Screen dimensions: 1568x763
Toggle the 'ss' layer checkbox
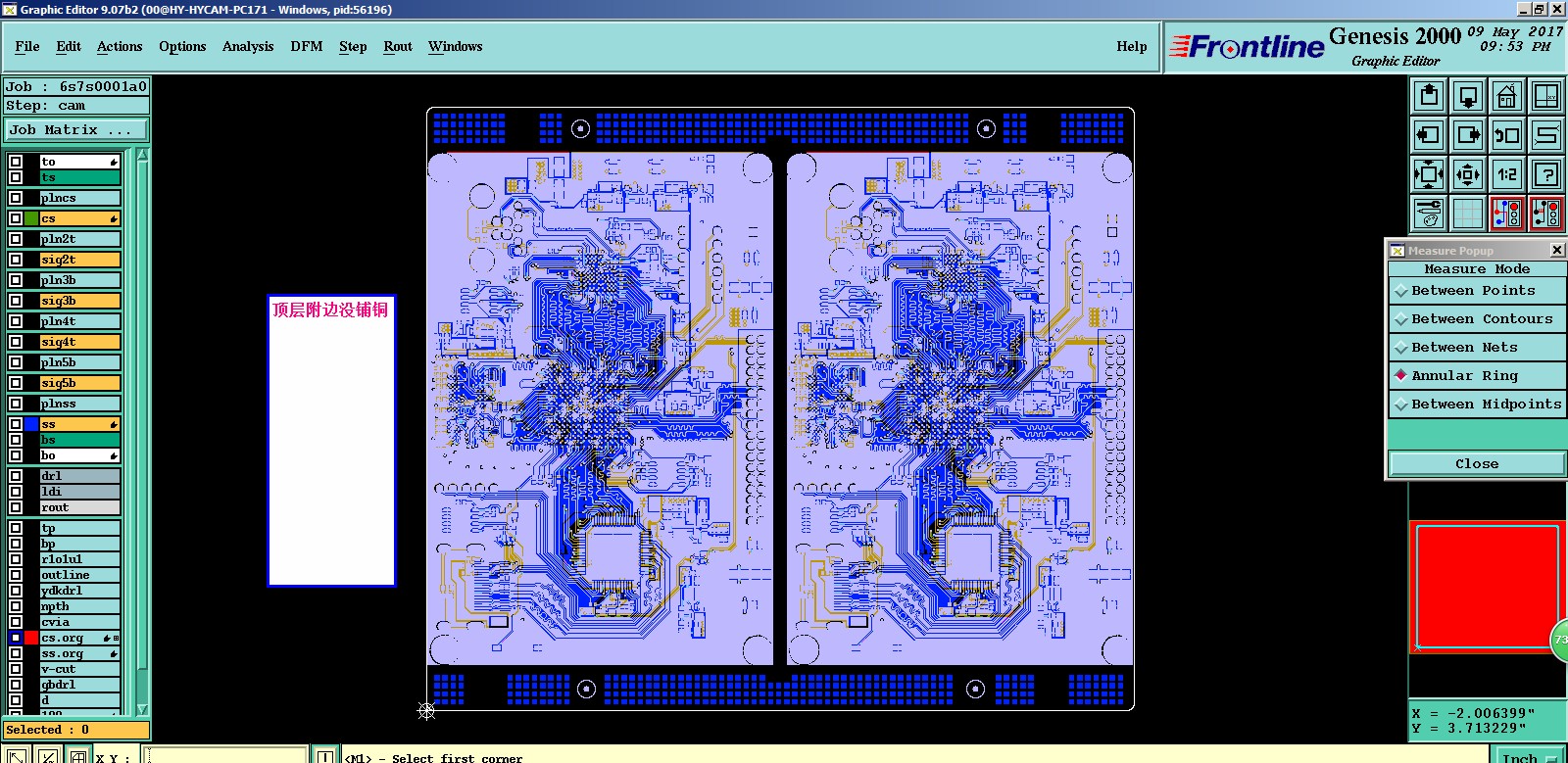(x=15, y=424)
